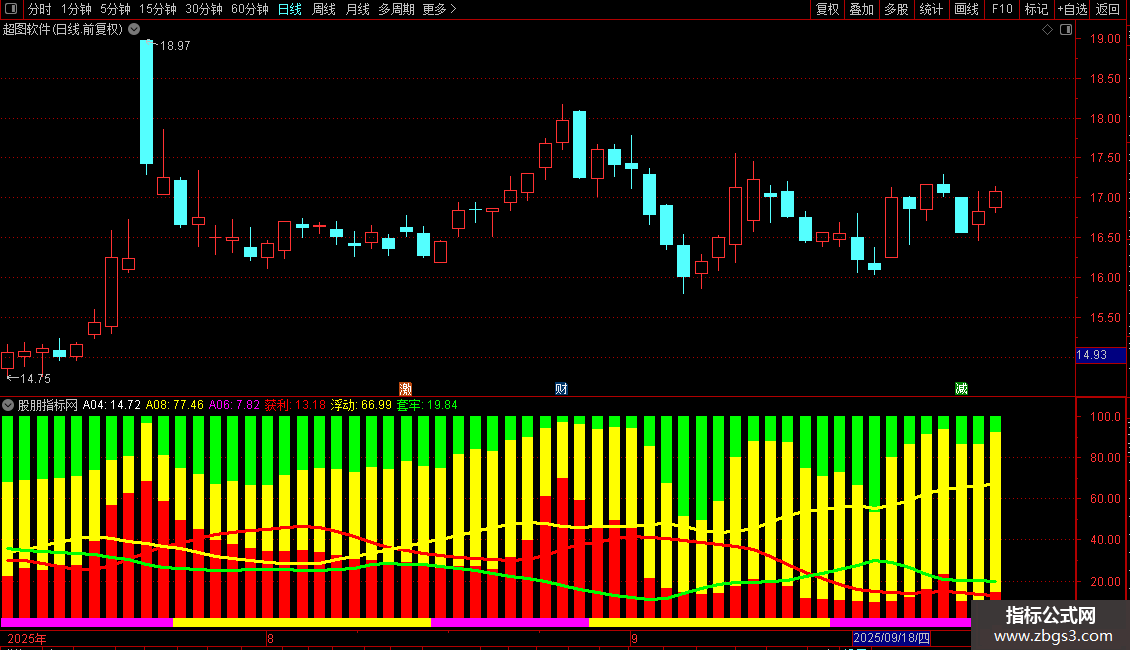Click the A04: 14.72 indicator value

(112, 405)
